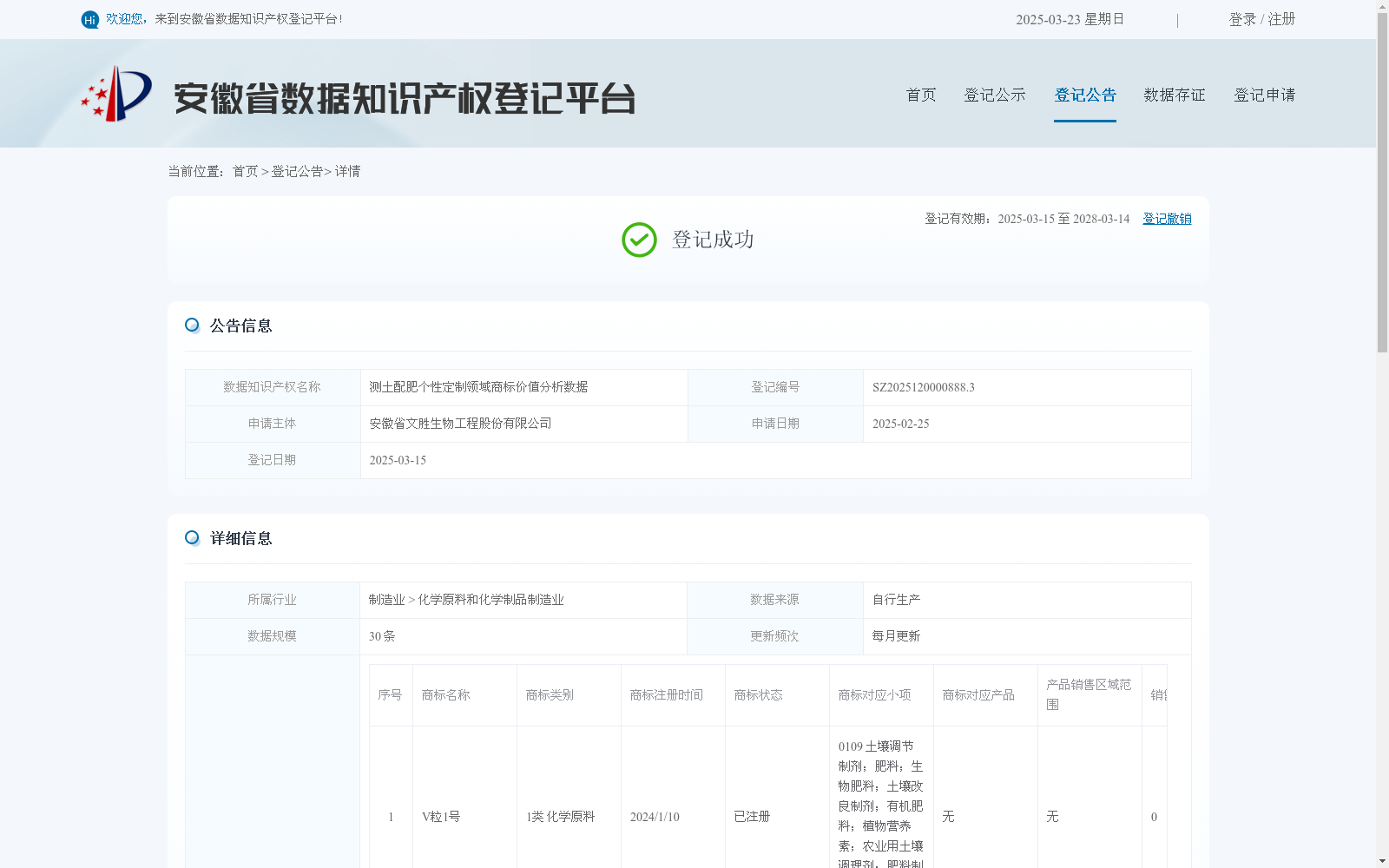The height and width of the screenshot is (868, 1389).
Task: Select the date text 2025-03-23 星期日
Action: click(x=1070, y=19)
